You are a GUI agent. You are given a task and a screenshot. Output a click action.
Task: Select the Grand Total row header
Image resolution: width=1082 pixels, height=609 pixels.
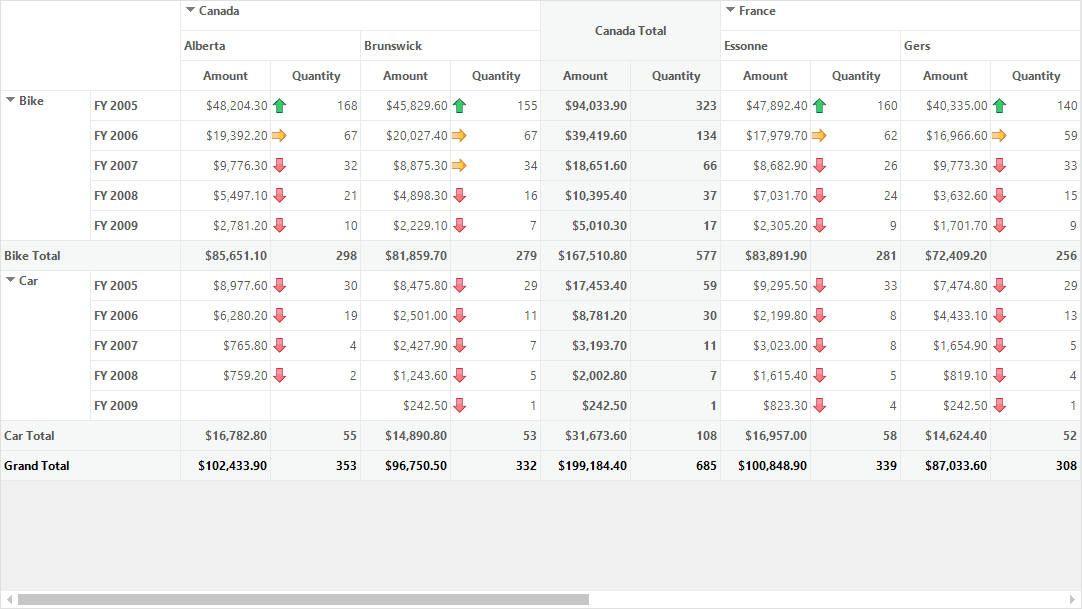(90, 466)
